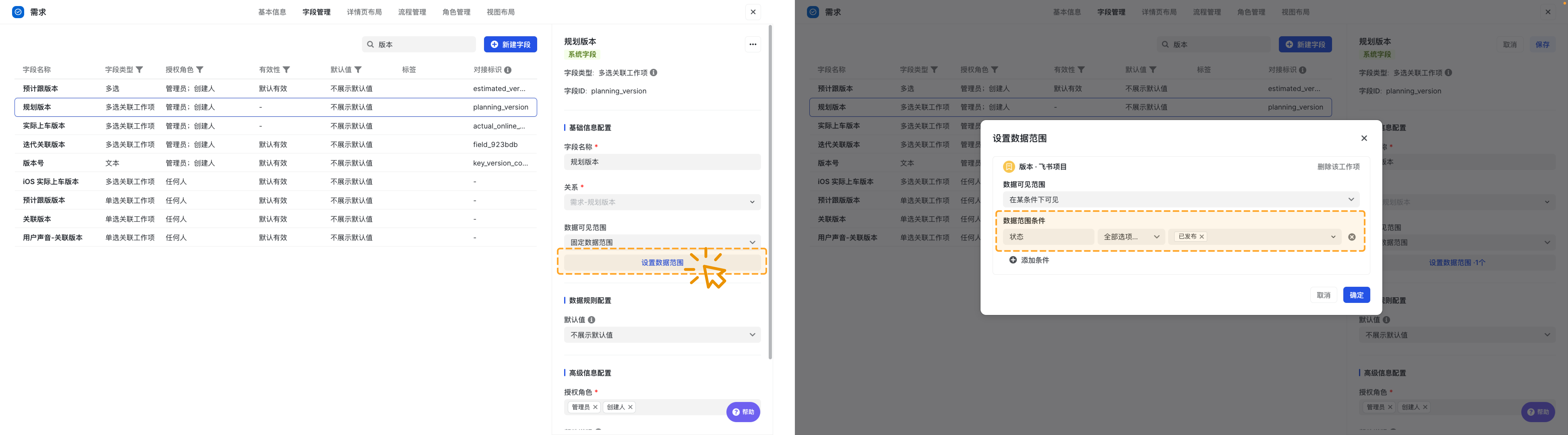Click the vertical scrollbar of the left detail panel
Screen dimensions: 1568x435
click(x=770, y=192)
